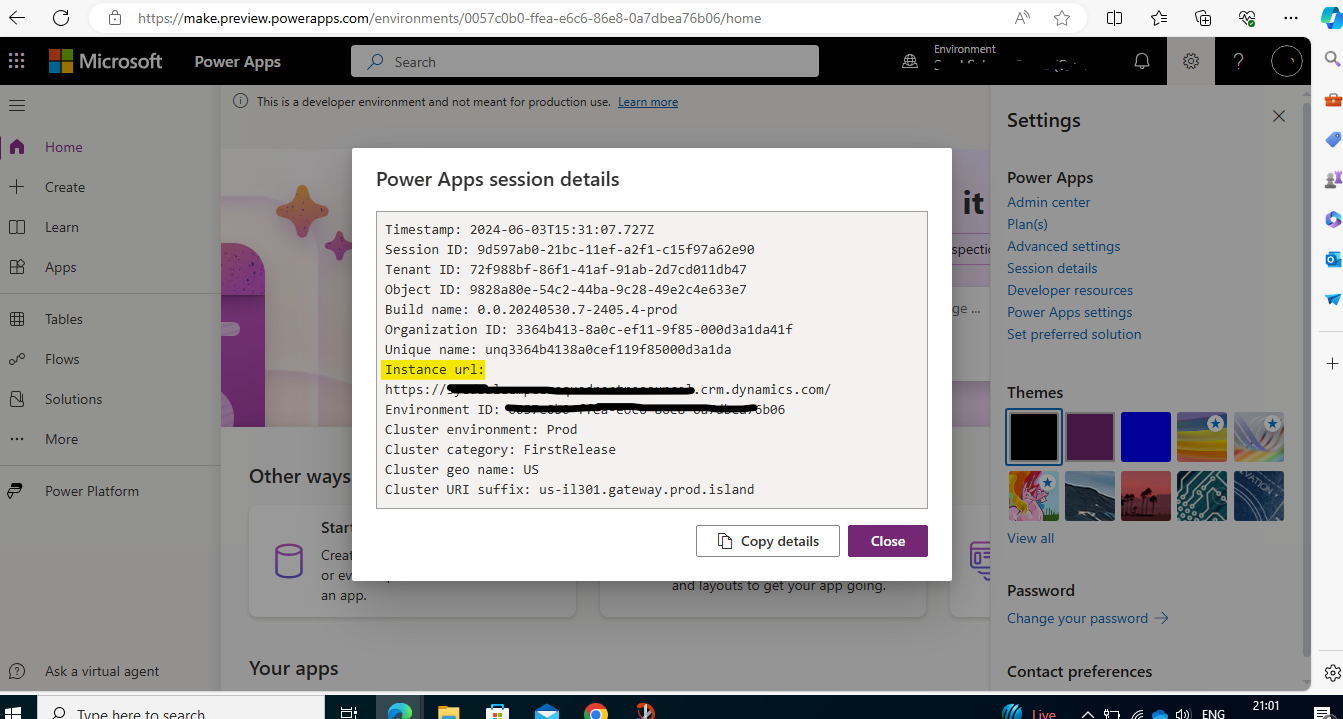Open the Copilot icon in Edge sidebar

tap(1330, 18)
